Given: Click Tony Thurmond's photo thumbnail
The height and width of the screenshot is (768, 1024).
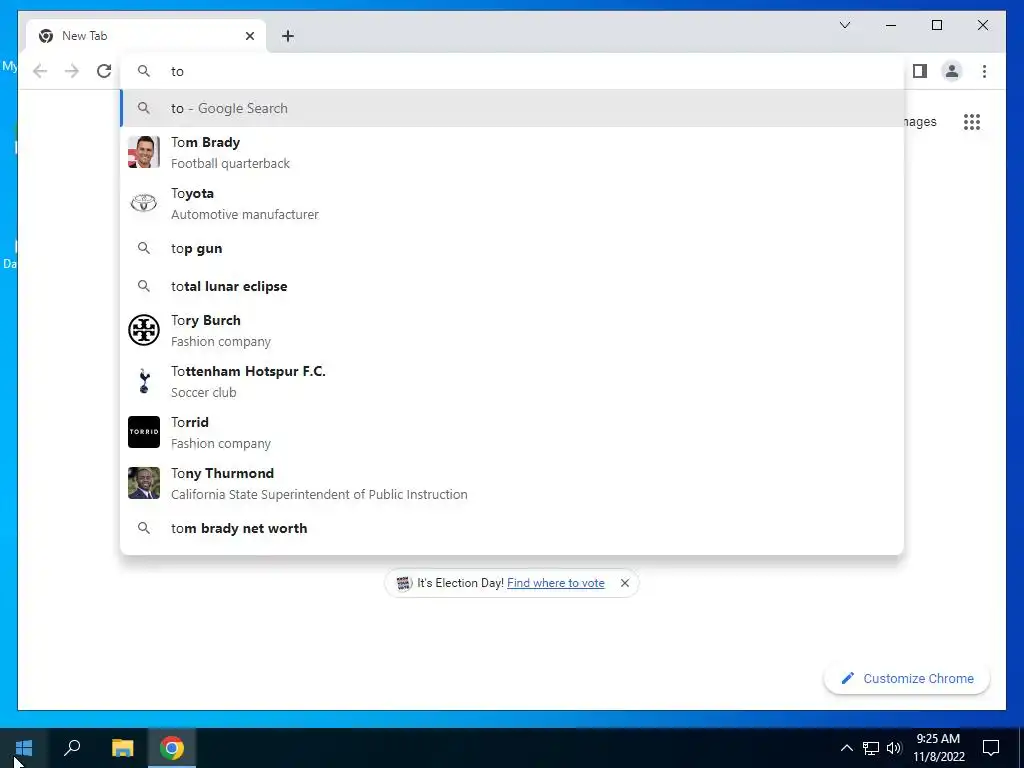Looking at the screenshot, I should click(144, 483).
